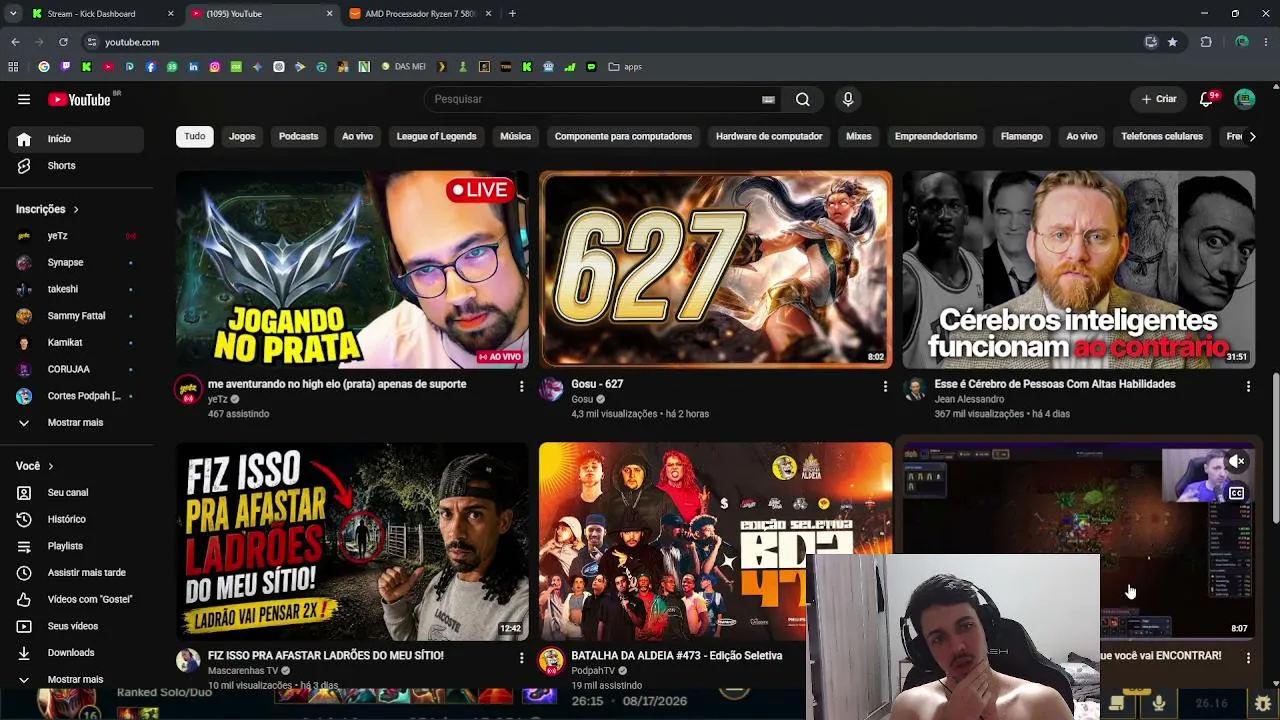
Task: Select the Música filter chip
Action: (x=515, y=136)
